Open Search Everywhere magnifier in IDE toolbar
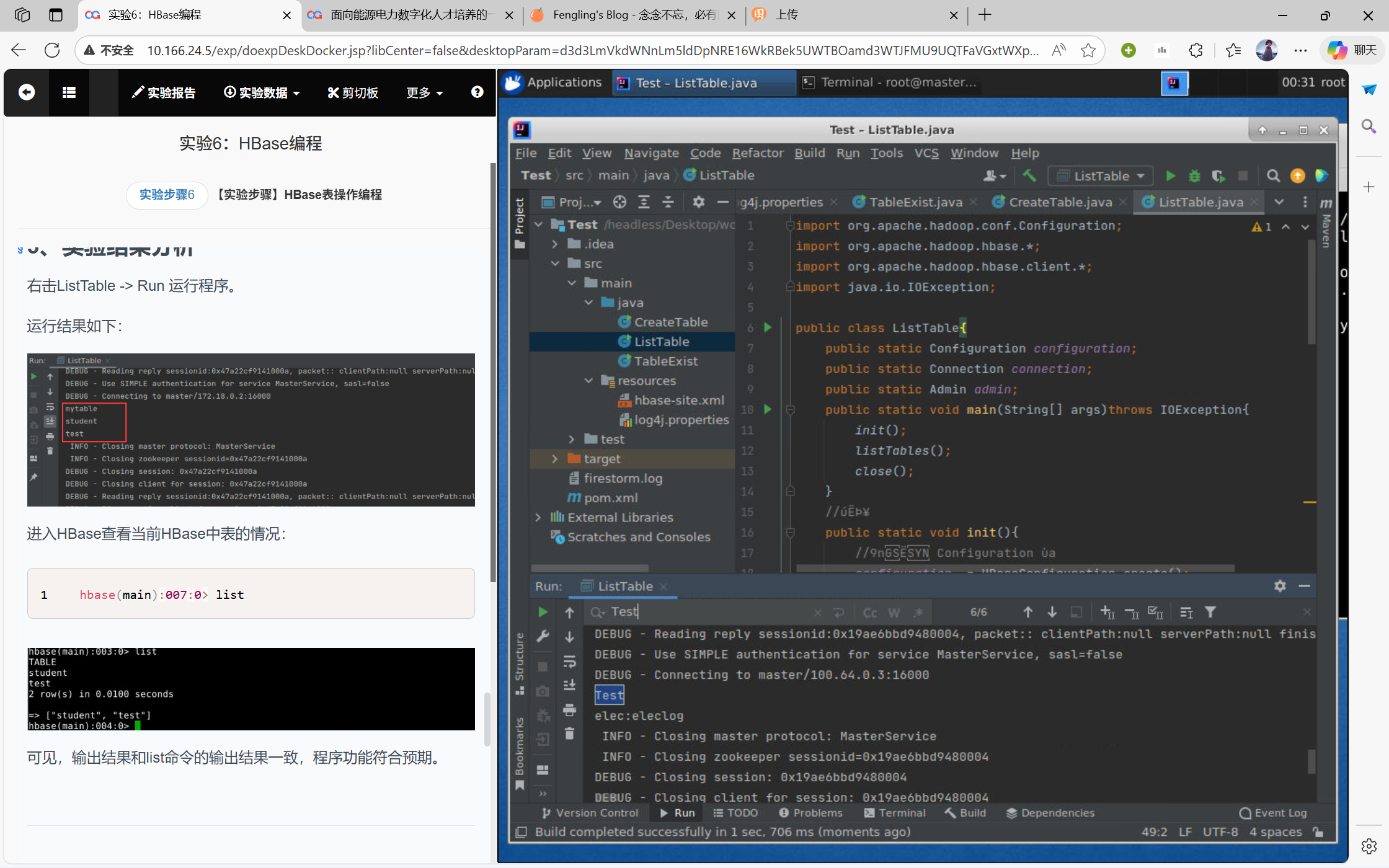Screen dimensions: 1389x868 (x=1273, y=176)
